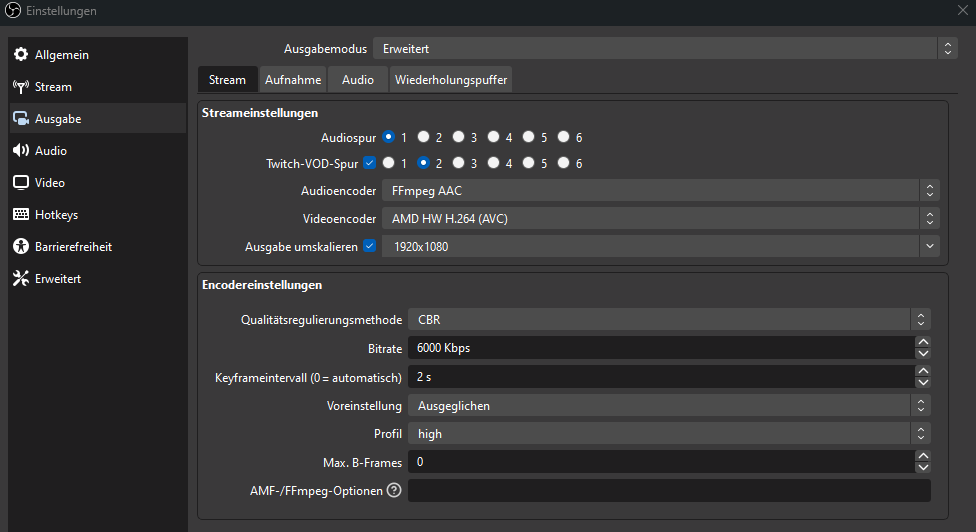The height and width of the screenshot is (532, 976).
Task: Open the Videoencoder dropdown
Action: [660, 218]
